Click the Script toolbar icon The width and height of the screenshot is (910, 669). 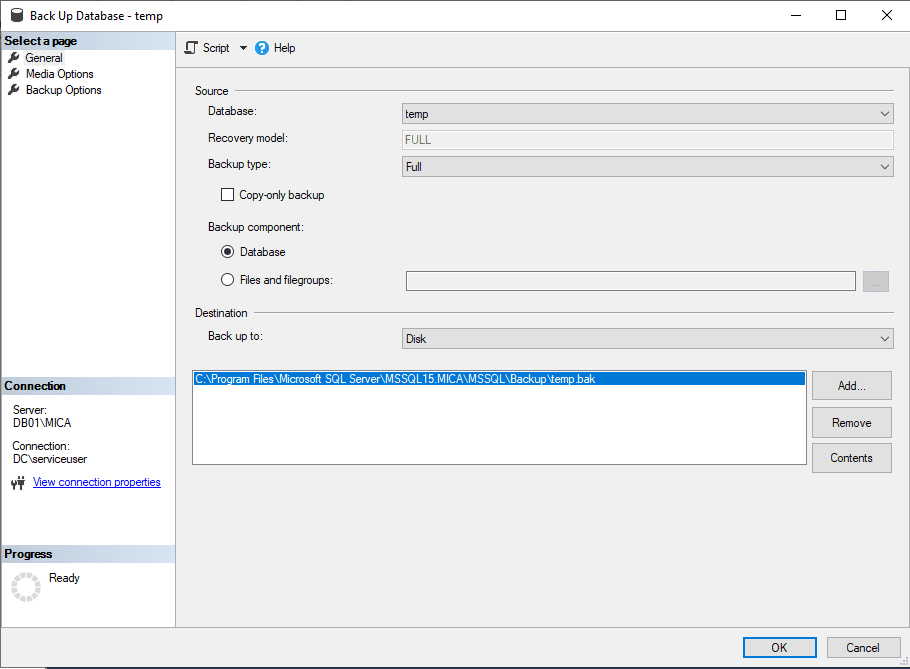click(x=191, y=48)
